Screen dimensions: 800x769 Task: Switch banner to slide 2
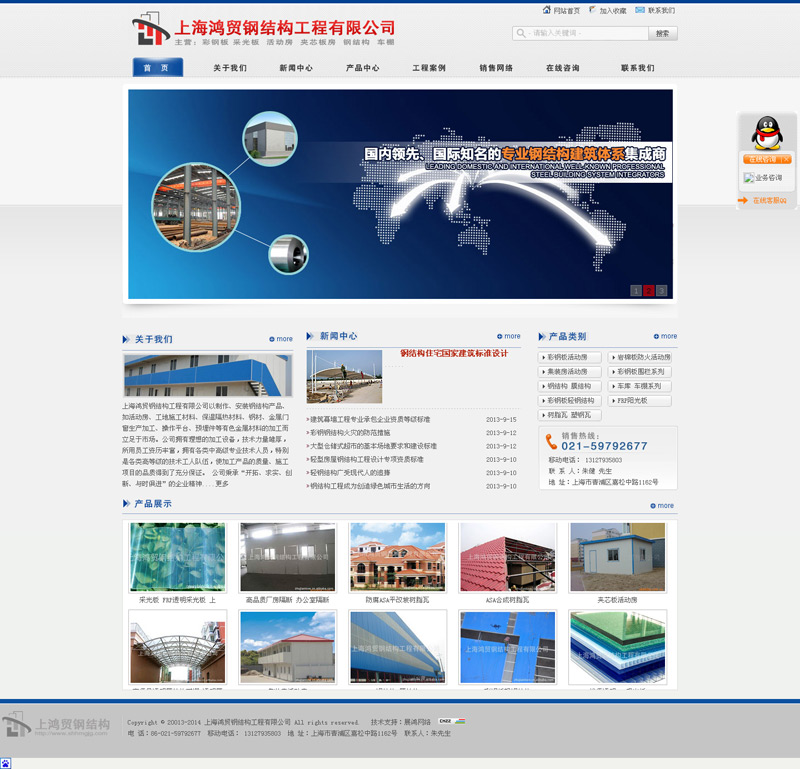click(648, 290)
